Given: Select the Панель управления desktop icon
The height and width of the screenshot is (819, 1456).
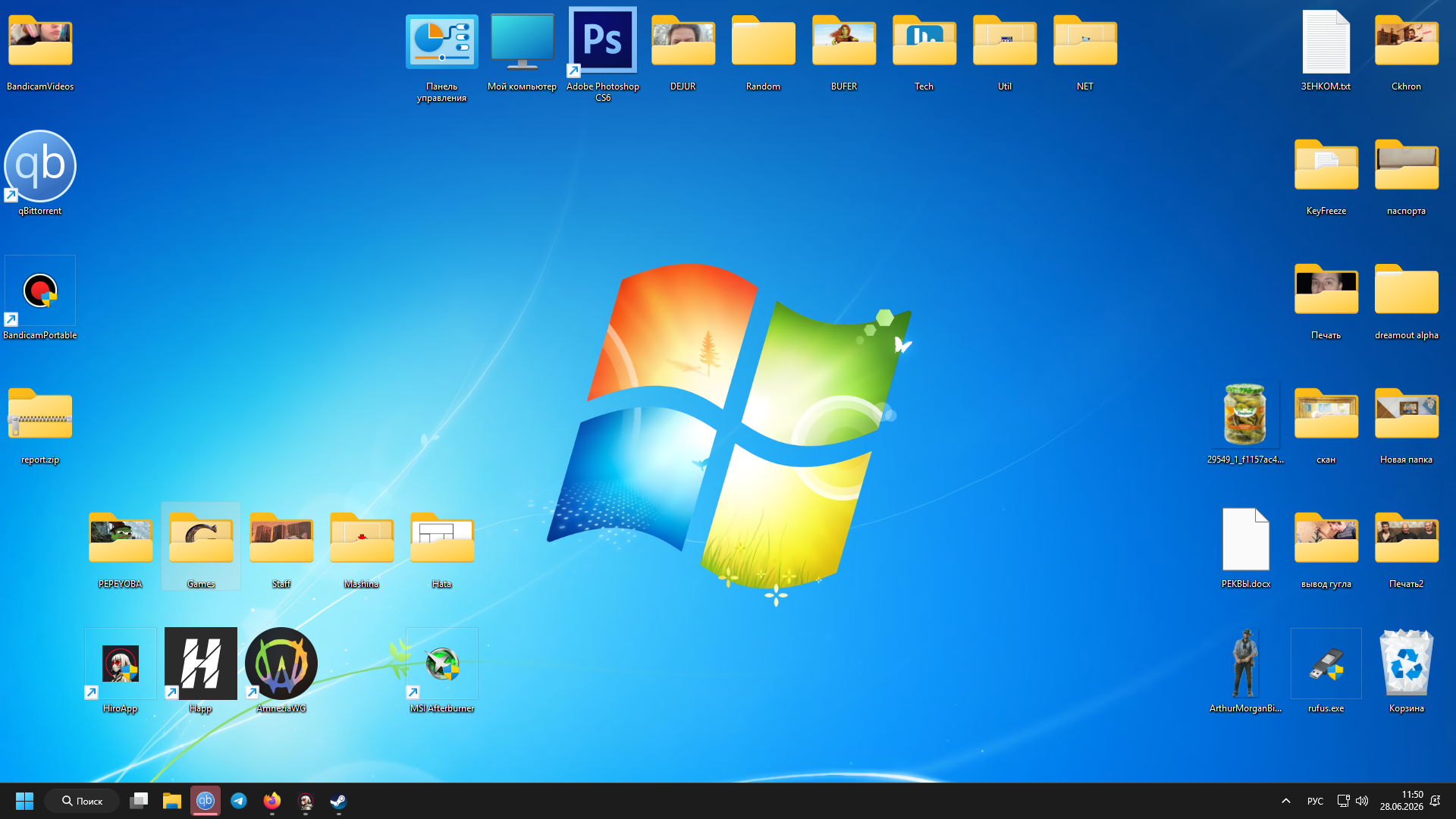Looking at the screenshot, I should coord(442,56).
